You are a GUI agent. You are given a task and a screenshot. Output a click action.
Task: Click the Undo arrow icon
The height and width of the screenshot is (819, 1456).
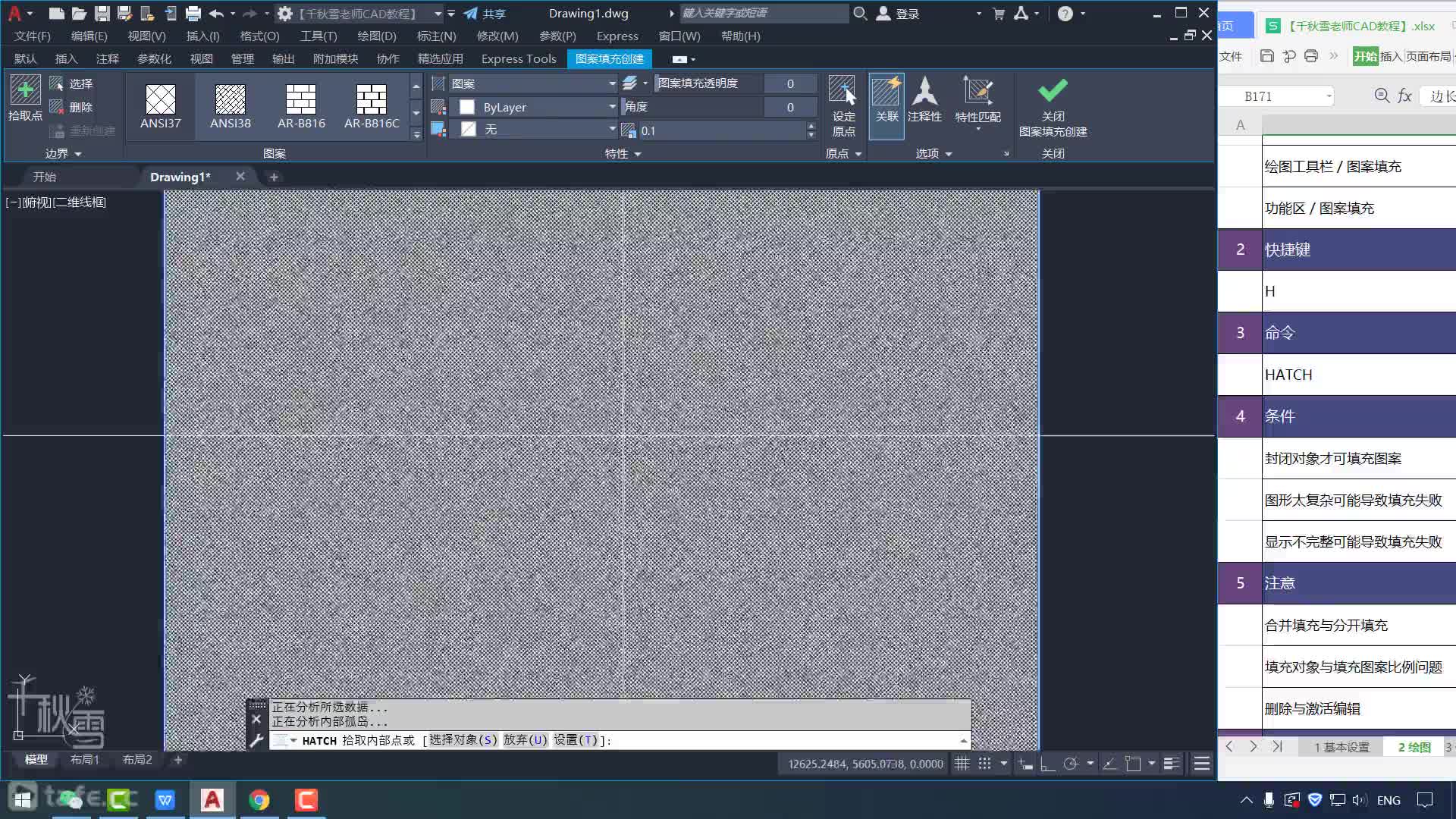coord(216,13)
